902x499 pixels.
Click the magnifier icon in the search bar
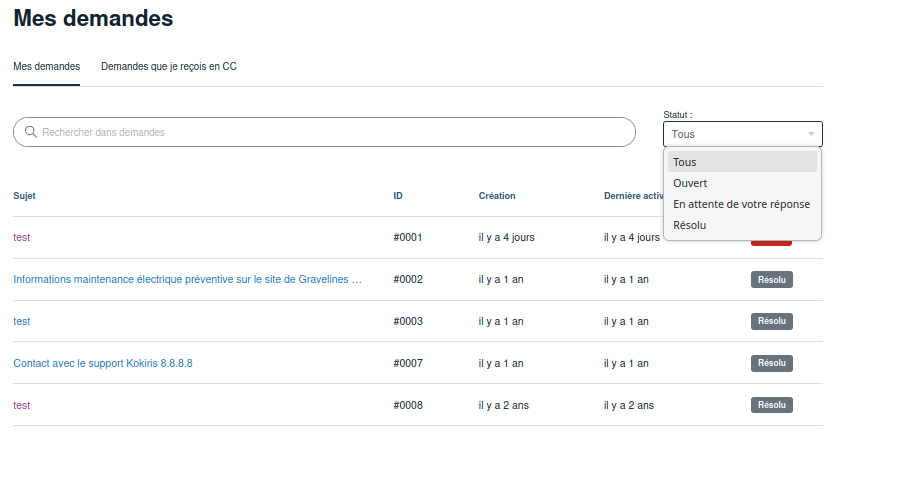click(31, 132)
